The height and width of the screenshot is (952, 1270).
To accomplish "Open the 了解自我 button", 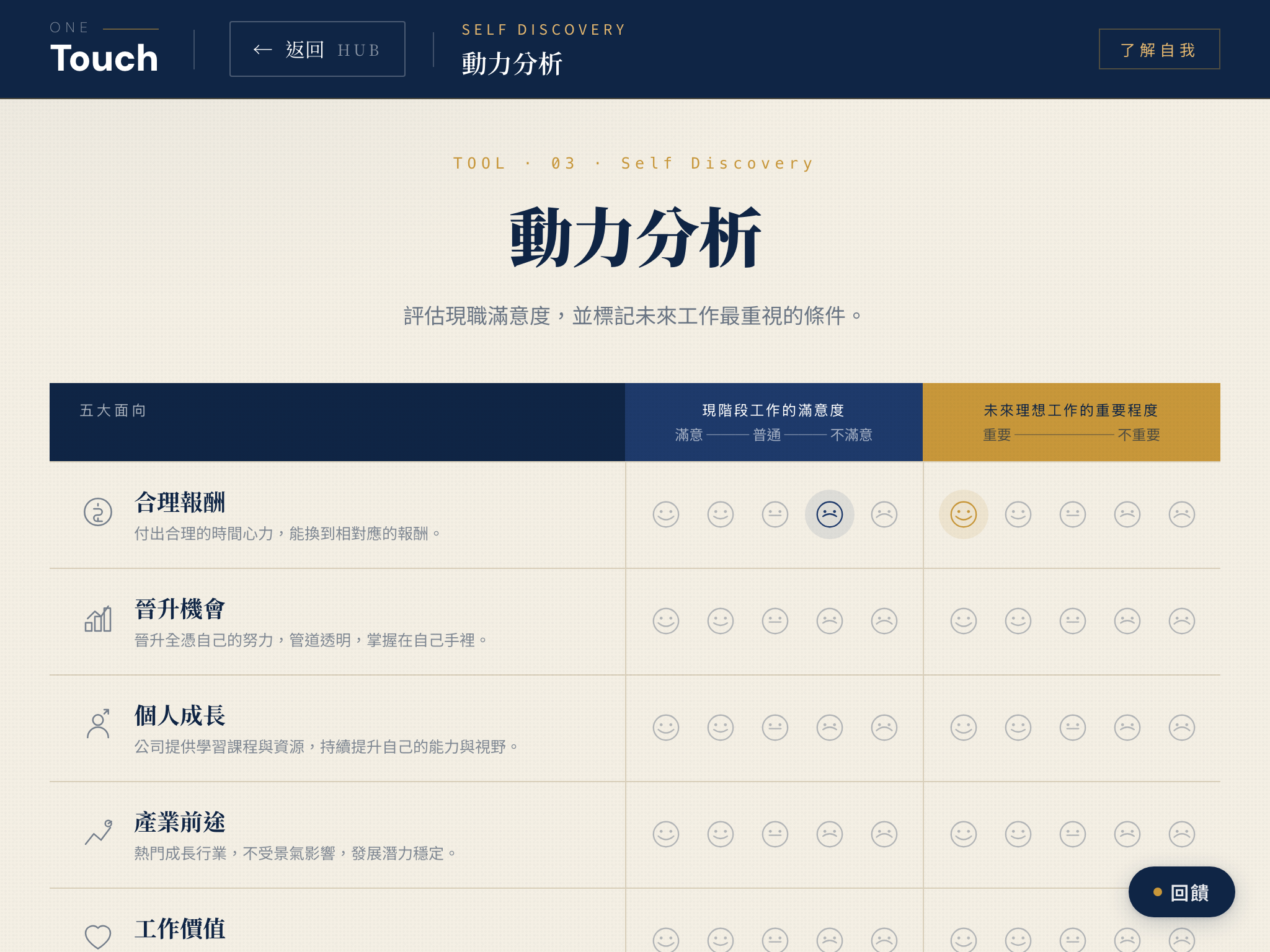I will (x=1158, y=49).
